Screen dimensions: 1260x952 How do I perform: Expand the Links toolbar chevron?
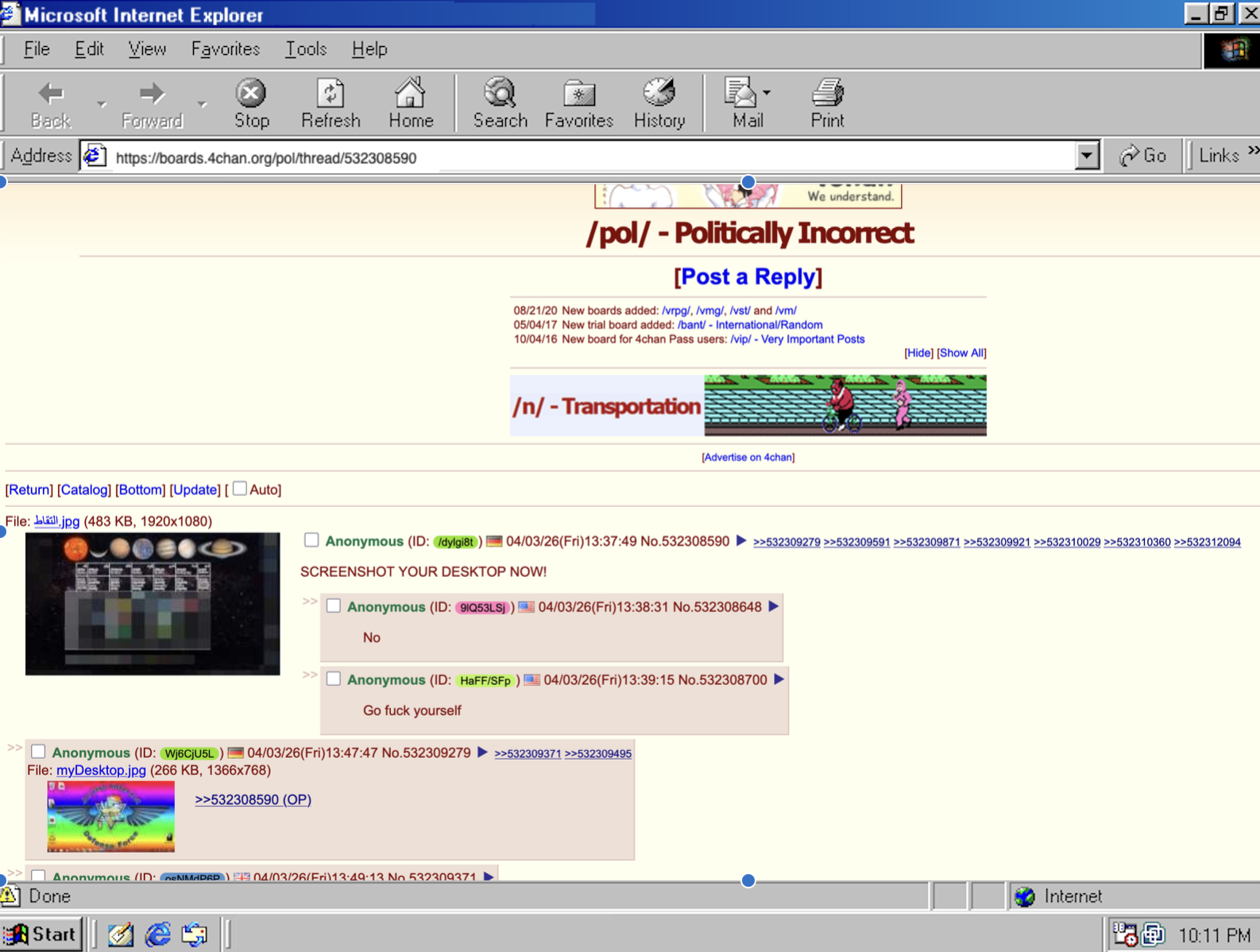click(x=1253, y=150)
